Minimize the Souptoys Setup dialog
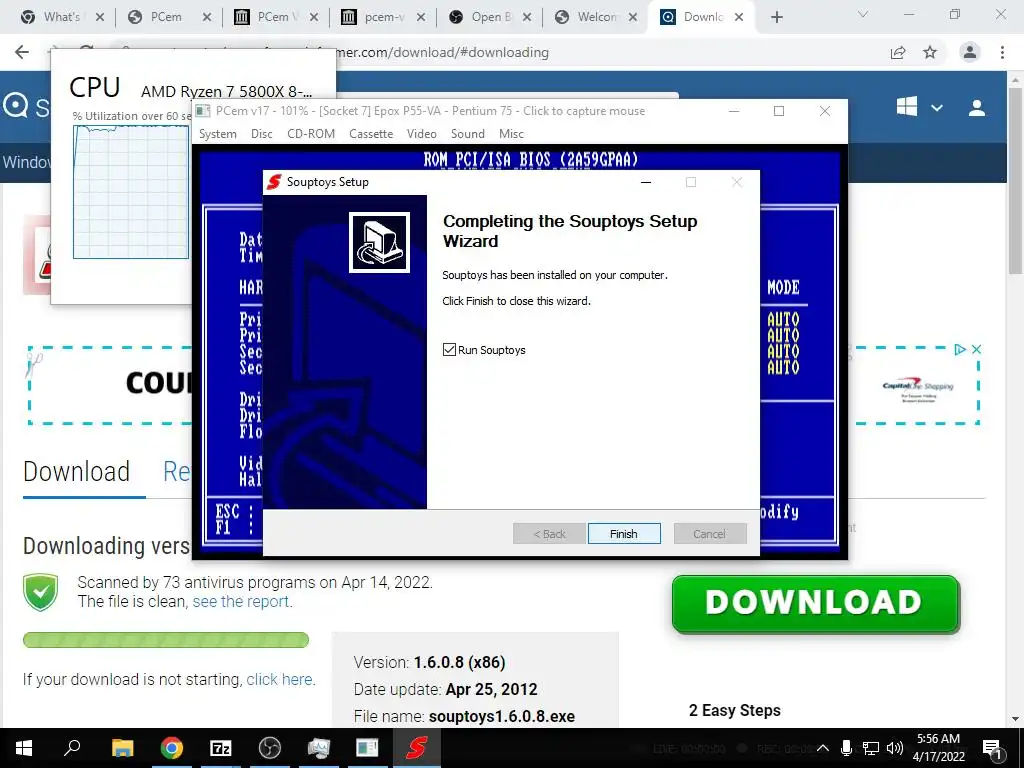Image resolution: width=1024 pixels, height=768 pixels. (646, 182)
